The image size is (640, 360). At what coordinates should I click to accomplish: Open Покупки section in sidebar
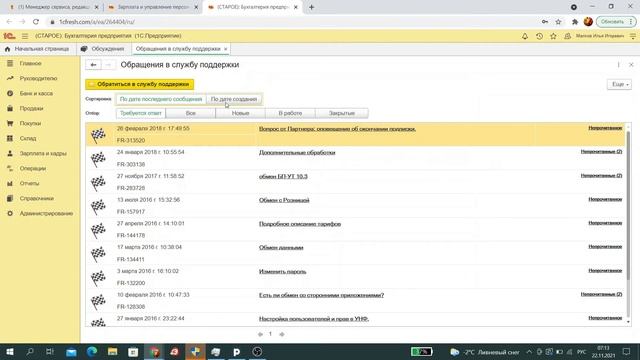pyautogui.click(x=30, y=123)
